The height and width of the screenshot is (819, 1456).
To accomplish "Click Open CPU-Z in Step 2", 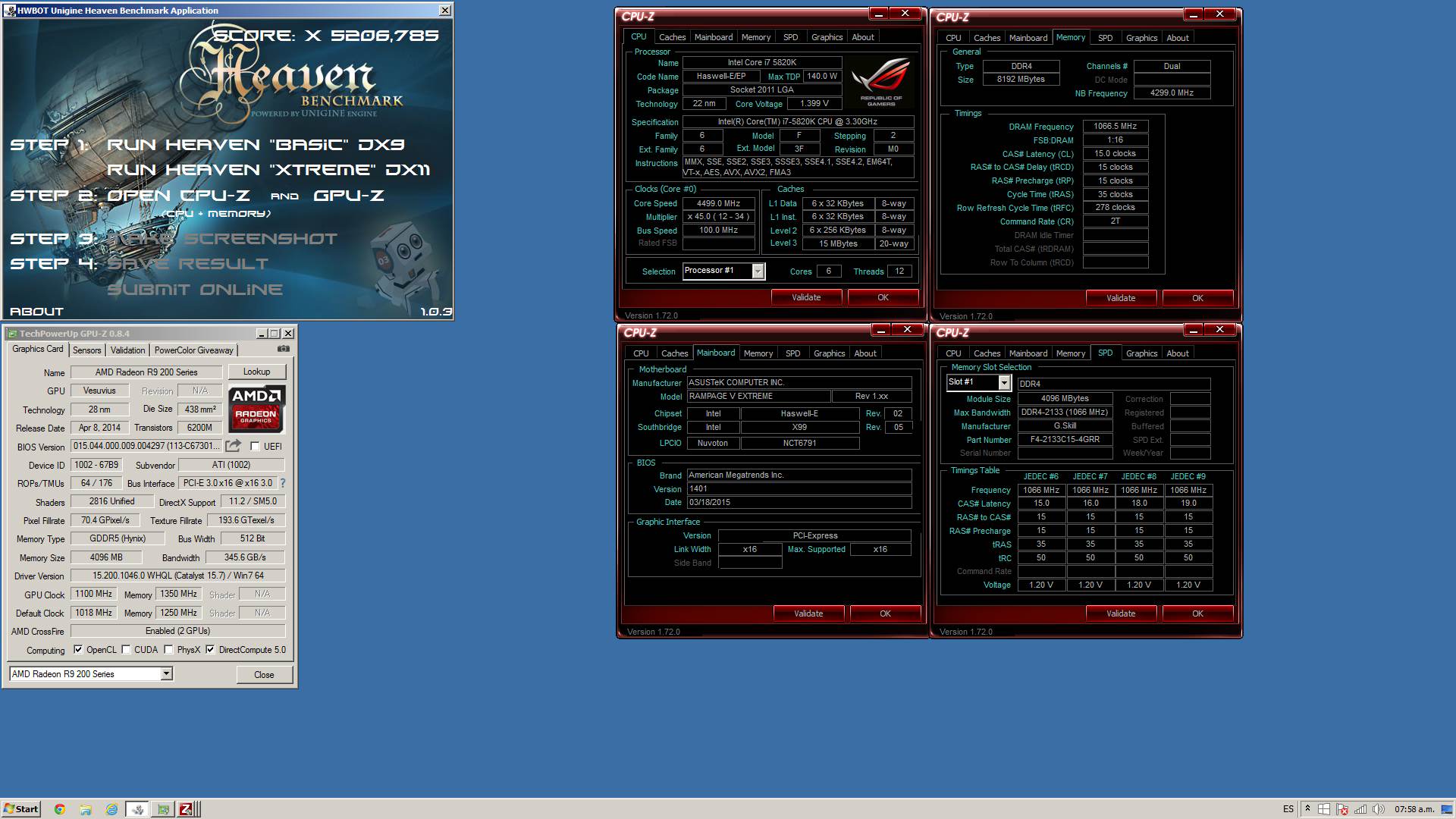I will (178, 196).
